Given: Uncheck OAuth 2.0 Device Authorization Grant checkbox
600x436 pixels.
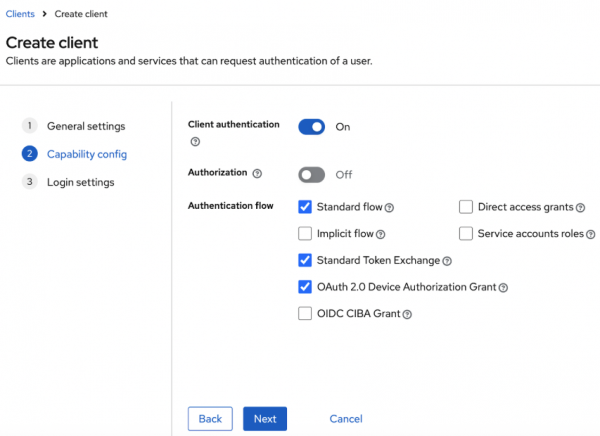Looking at the screenshot, I should click(305, 287).
